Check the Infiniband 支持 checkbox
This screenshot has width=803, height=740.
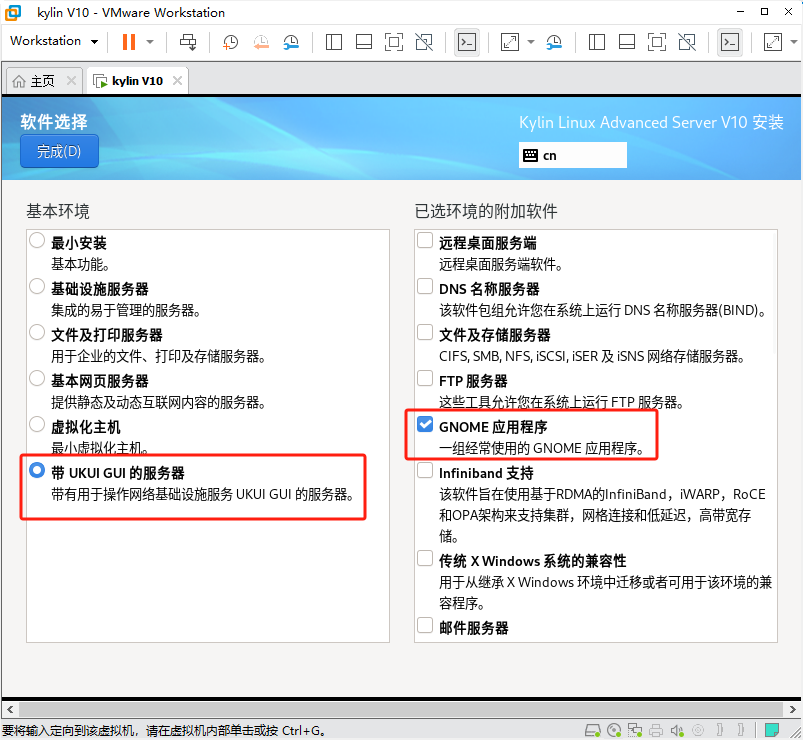pos(425,470)
